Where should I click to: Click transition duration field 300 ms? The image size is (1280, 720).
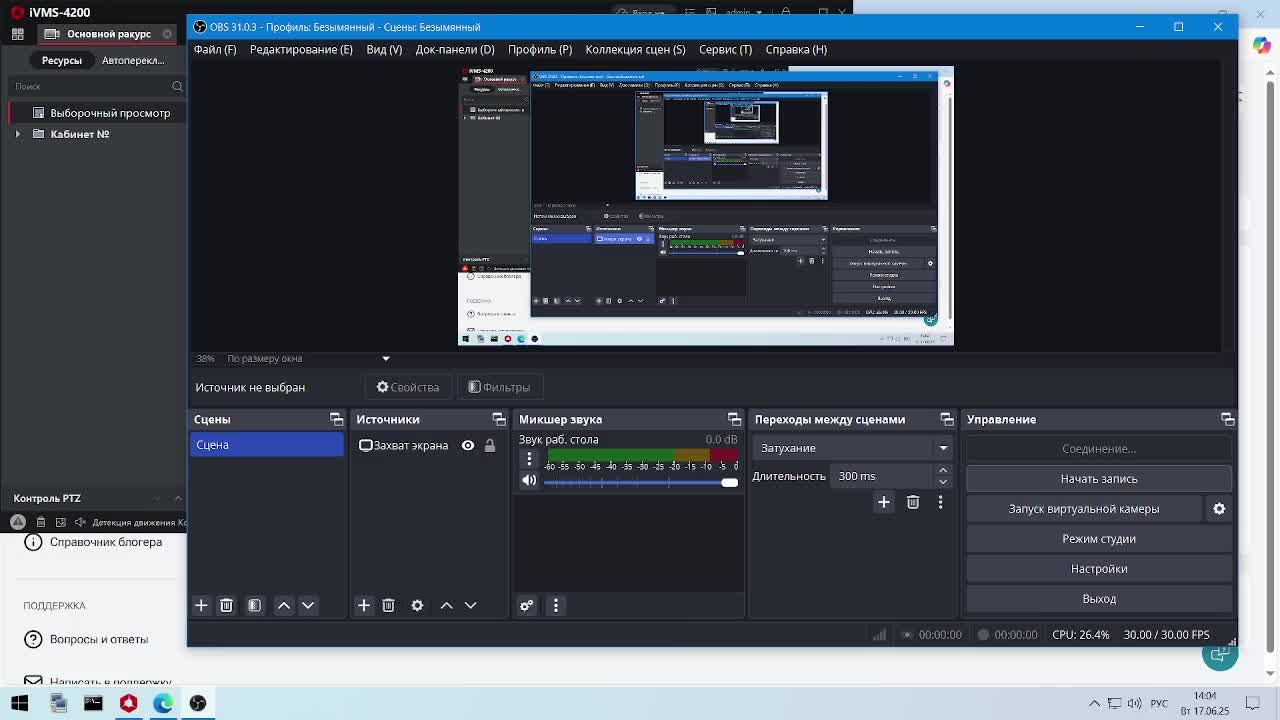tap(883, 476)
